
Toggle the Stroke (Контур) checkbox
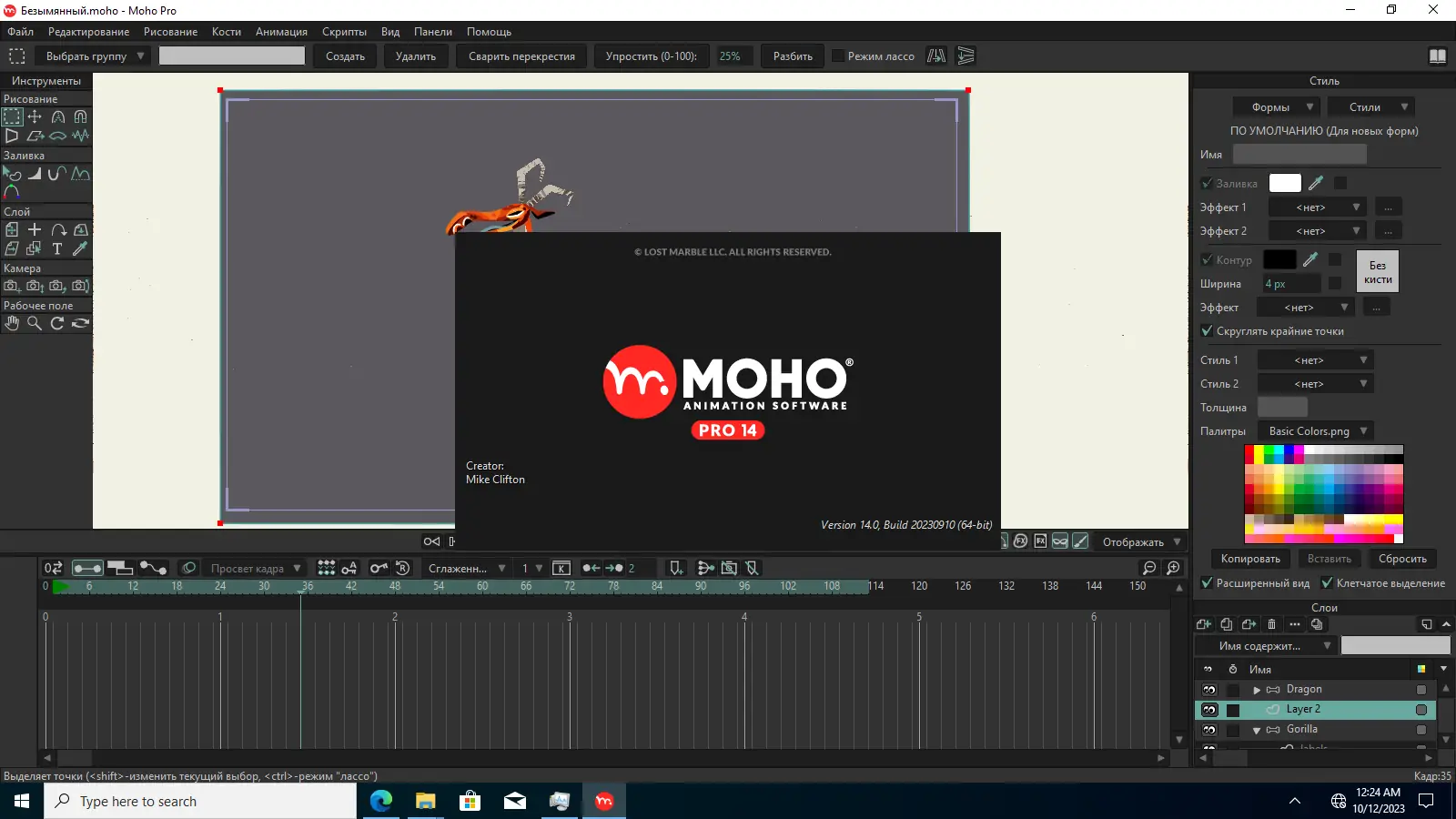[x=1207, y=259]
